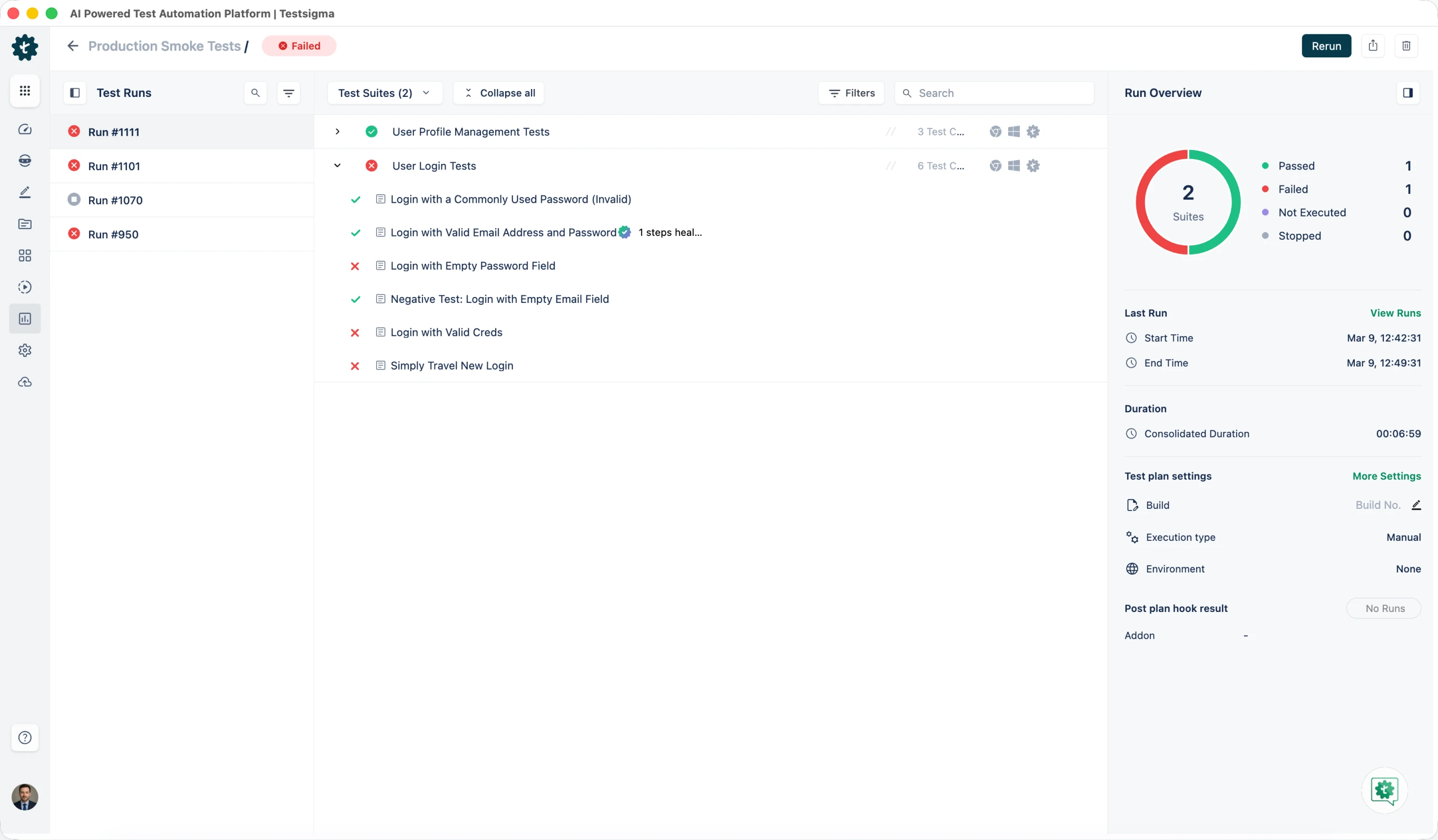
Task: Click the trash delete icon in header
Action: pyautogui.click(x=1406, y=46)
